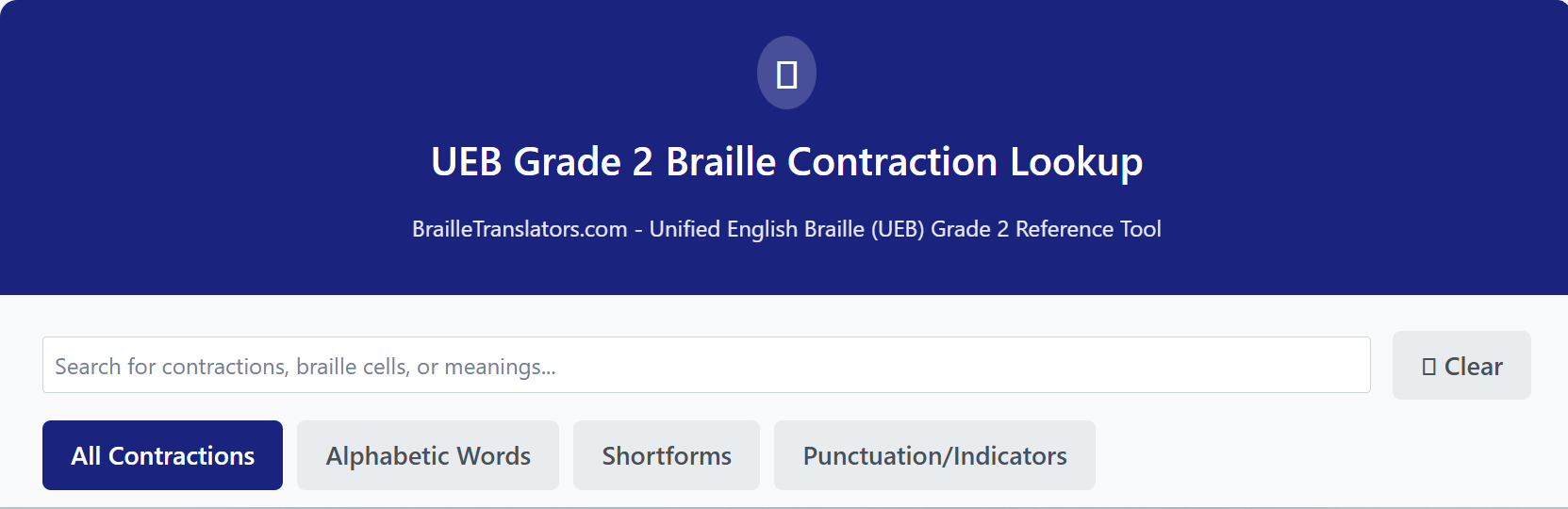Filter contractions to Alphabetic Words only

(x=428, y=455)
